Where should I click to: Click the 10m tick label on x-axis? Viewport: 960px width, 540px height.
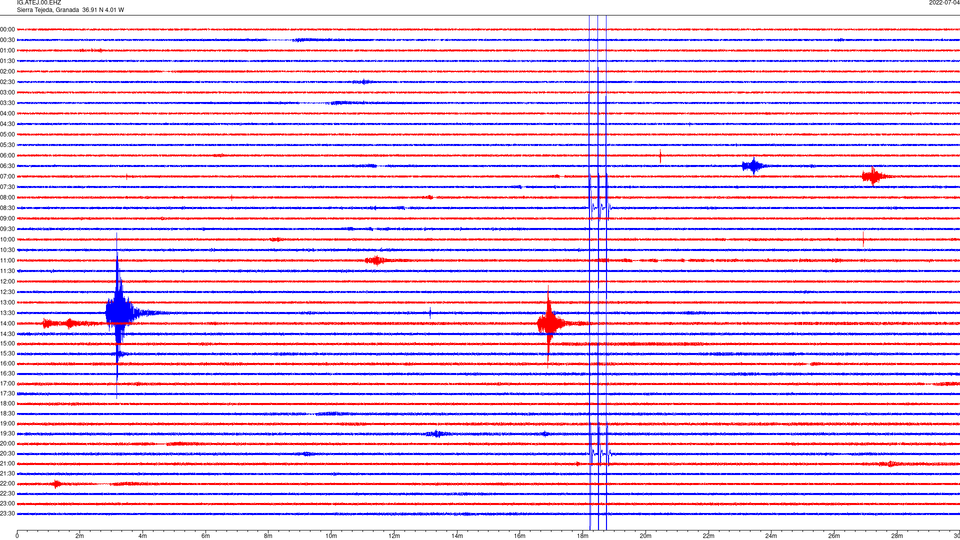point(331,536)
